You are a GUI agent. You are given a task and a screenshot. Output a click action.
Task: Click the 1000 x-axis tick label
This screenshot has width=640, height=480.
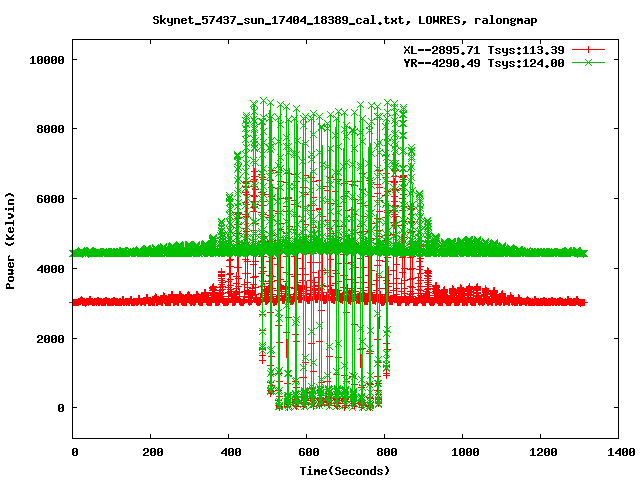click(465, 452)
